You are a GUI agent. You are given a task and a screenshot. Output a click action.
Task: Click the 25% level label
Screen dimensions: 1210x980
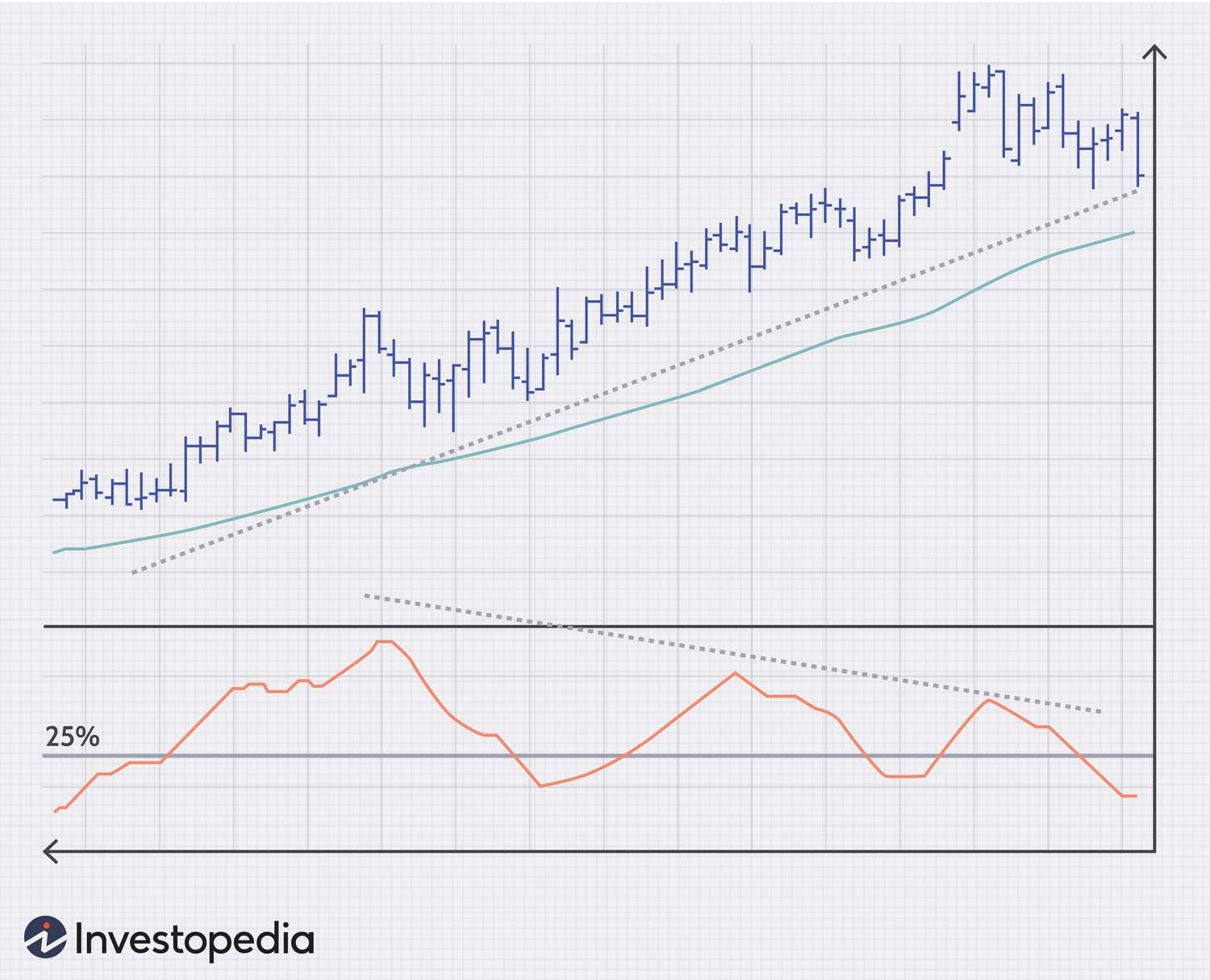point(72,737)
